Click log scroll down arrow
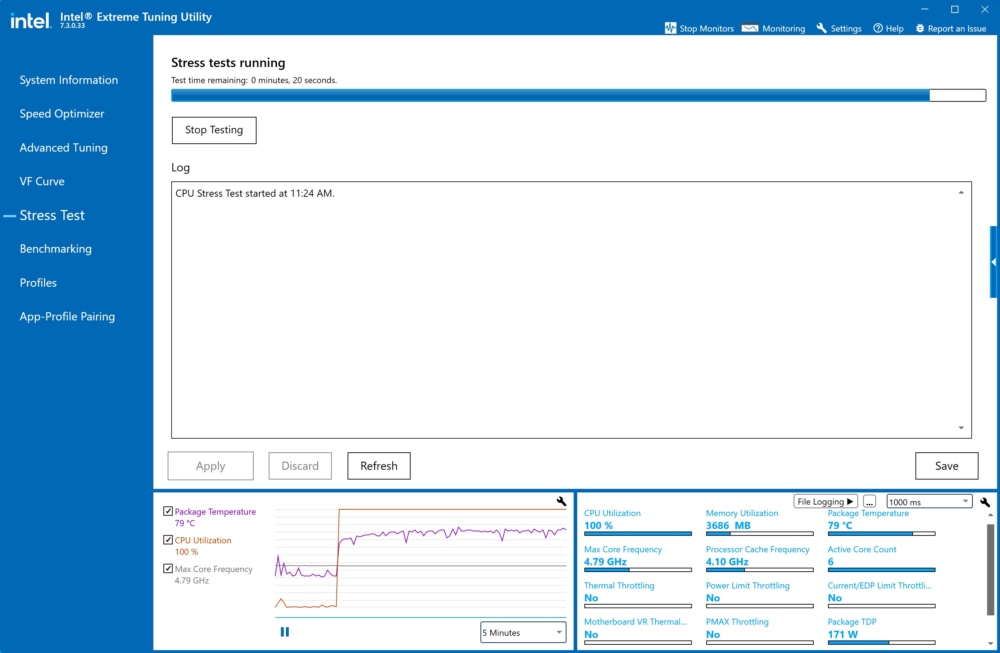 coord(961,428)
